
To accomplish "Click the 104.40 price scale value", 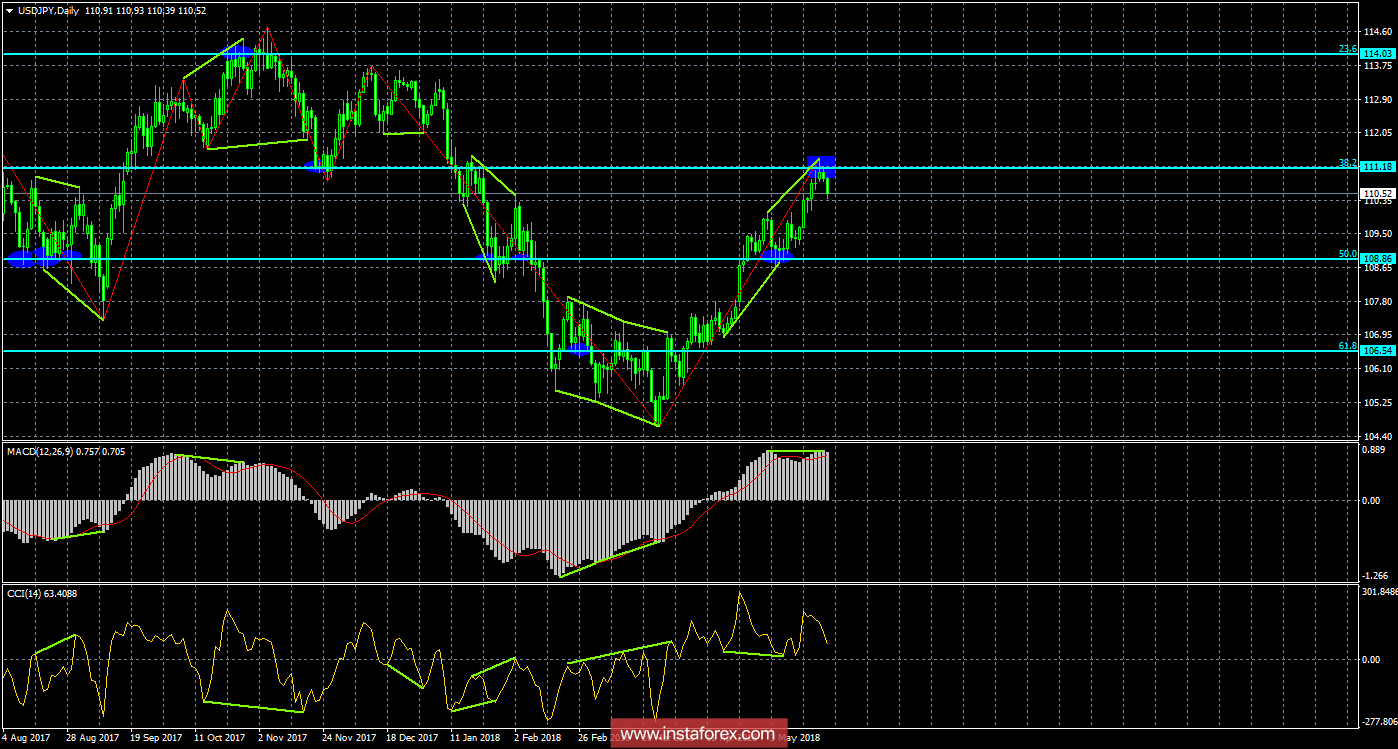I will click(x=1377, y=436).
